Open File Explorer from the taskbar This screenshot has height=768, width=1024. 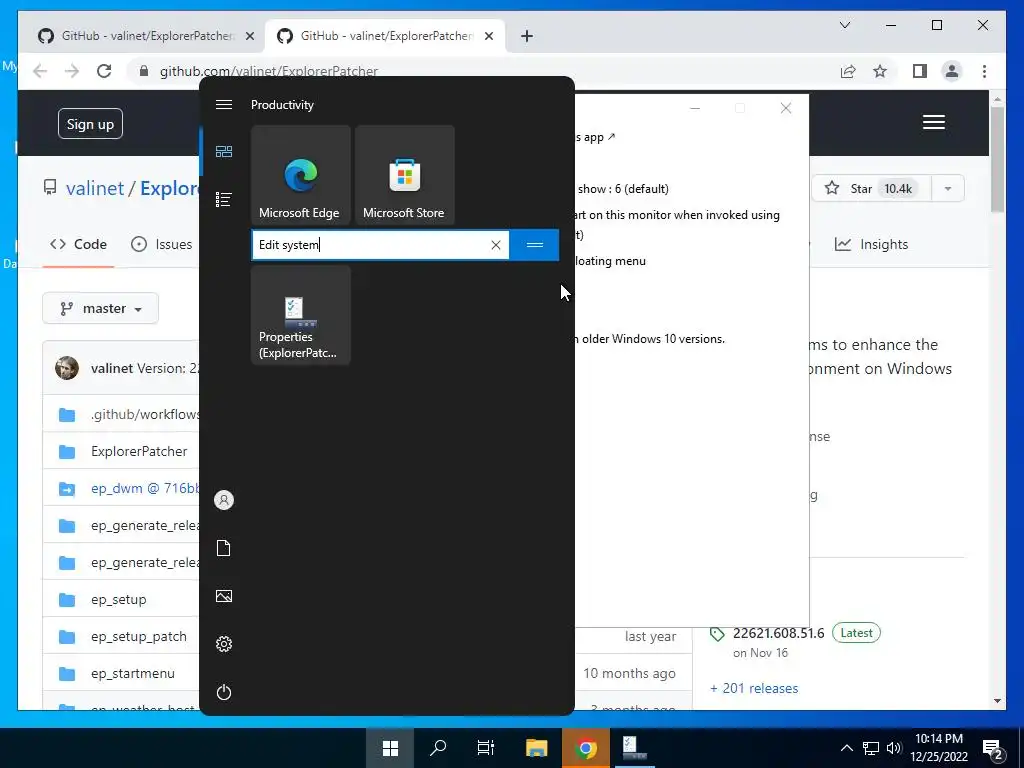(537, 748)
